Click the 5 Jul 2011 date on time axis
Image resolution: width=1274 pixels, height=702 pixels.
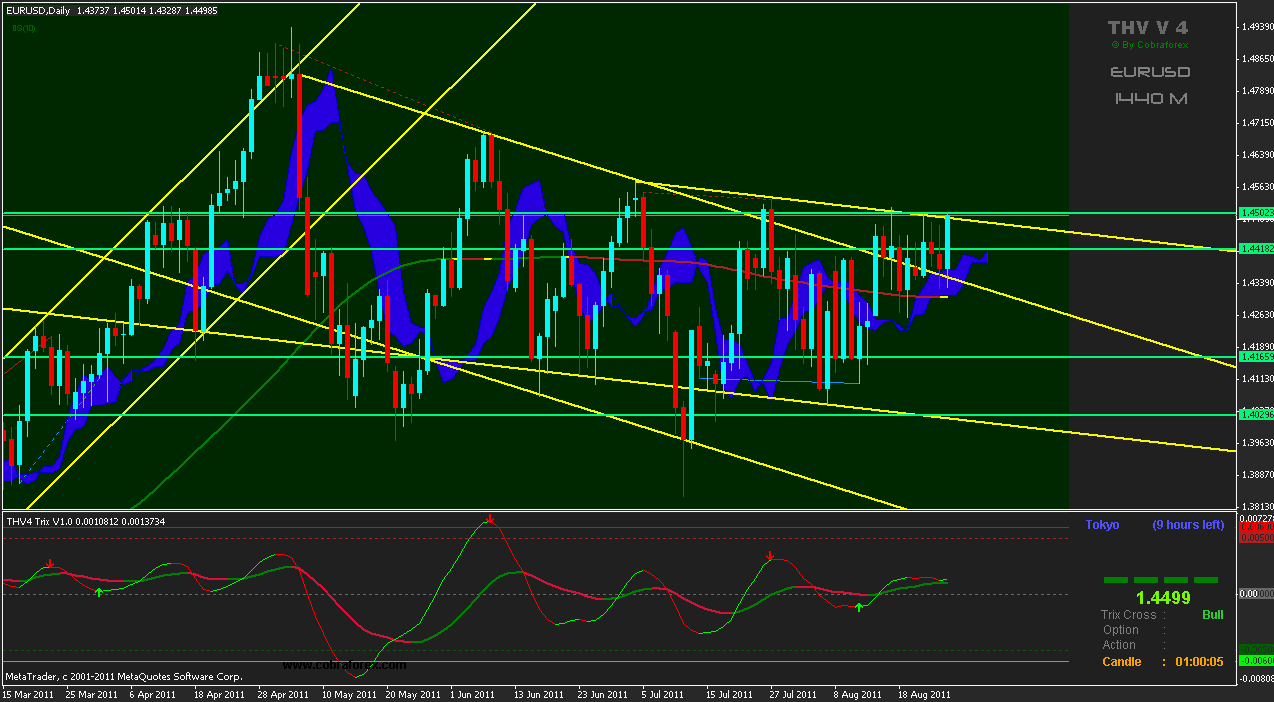pyautogui.click(x=660, y=693)
